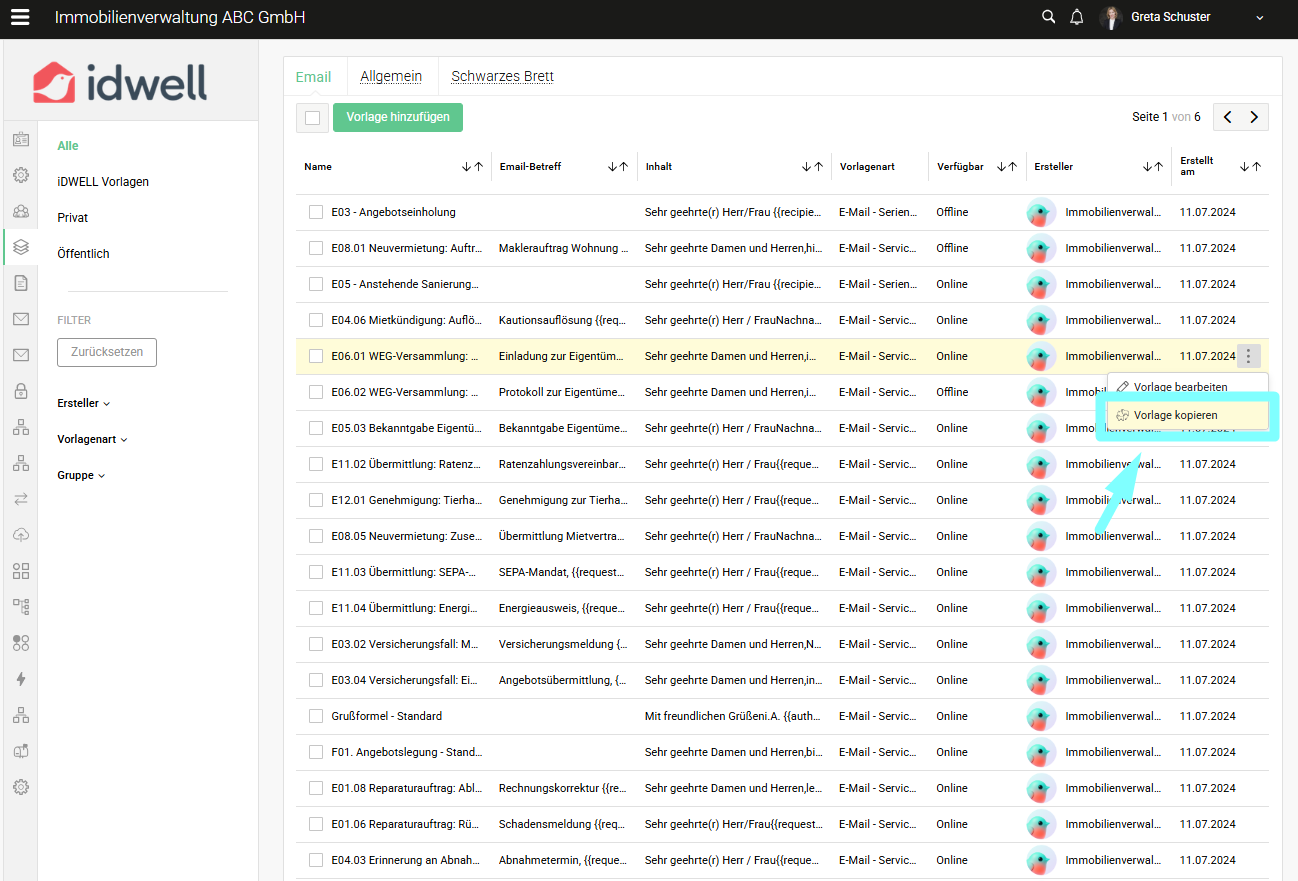Screen dimensions: 1298x881
Task: Expand the Vorlagenart filter
Action: 92,439
